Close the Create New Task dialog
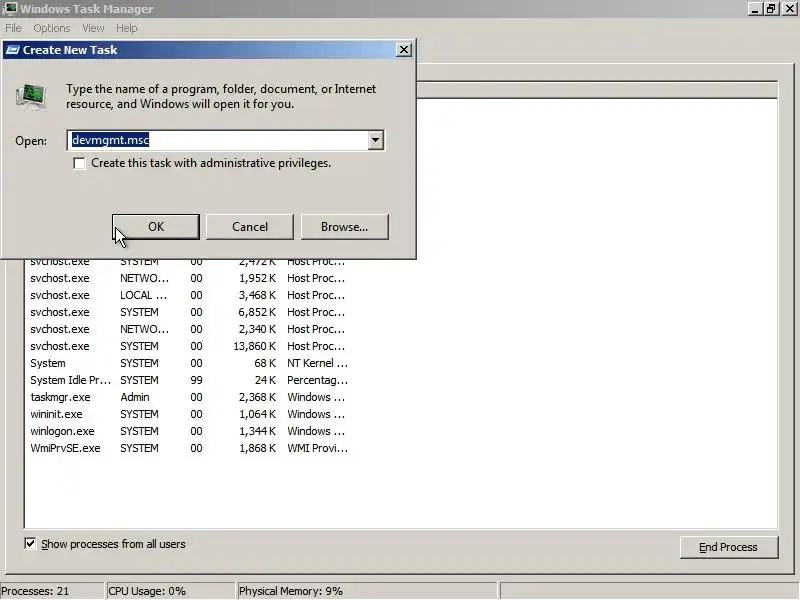The width and height of the screenshot is (800, 600). tap(404, 49)
